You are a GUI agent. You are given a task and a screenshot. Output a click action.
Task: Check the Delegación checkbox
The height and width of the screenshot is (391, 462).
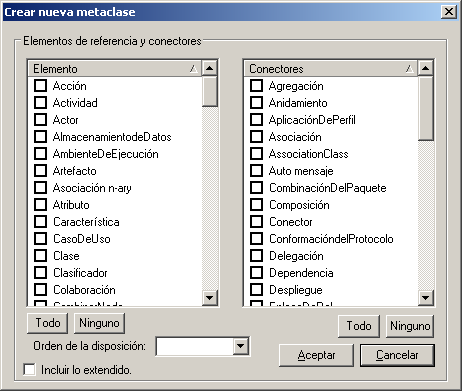256,256
